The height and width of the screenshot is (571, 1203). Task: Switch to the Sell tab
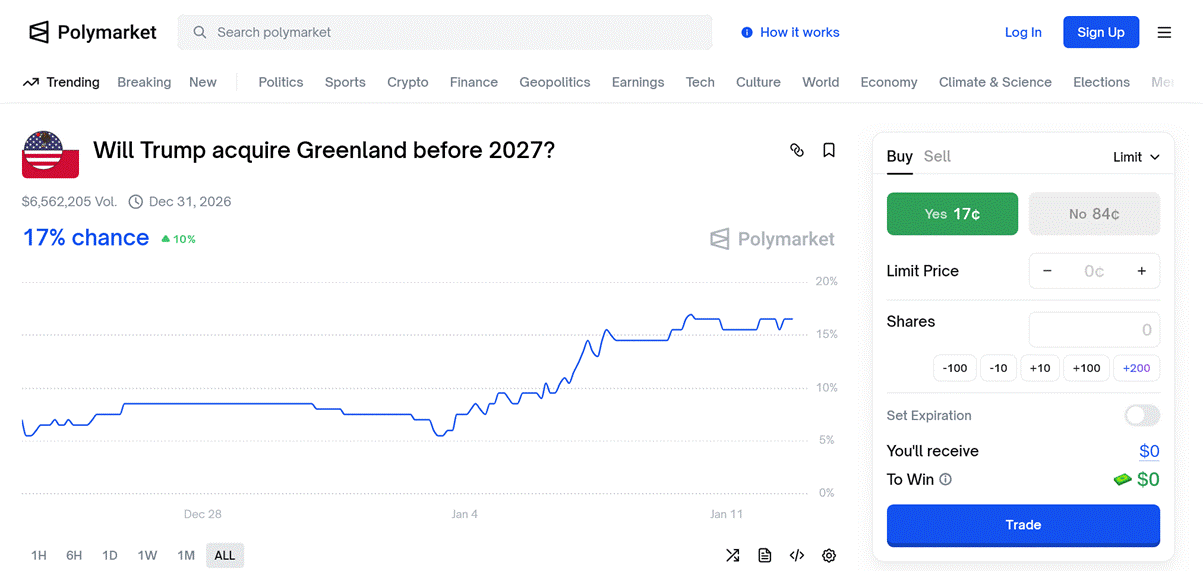[937, 157]
